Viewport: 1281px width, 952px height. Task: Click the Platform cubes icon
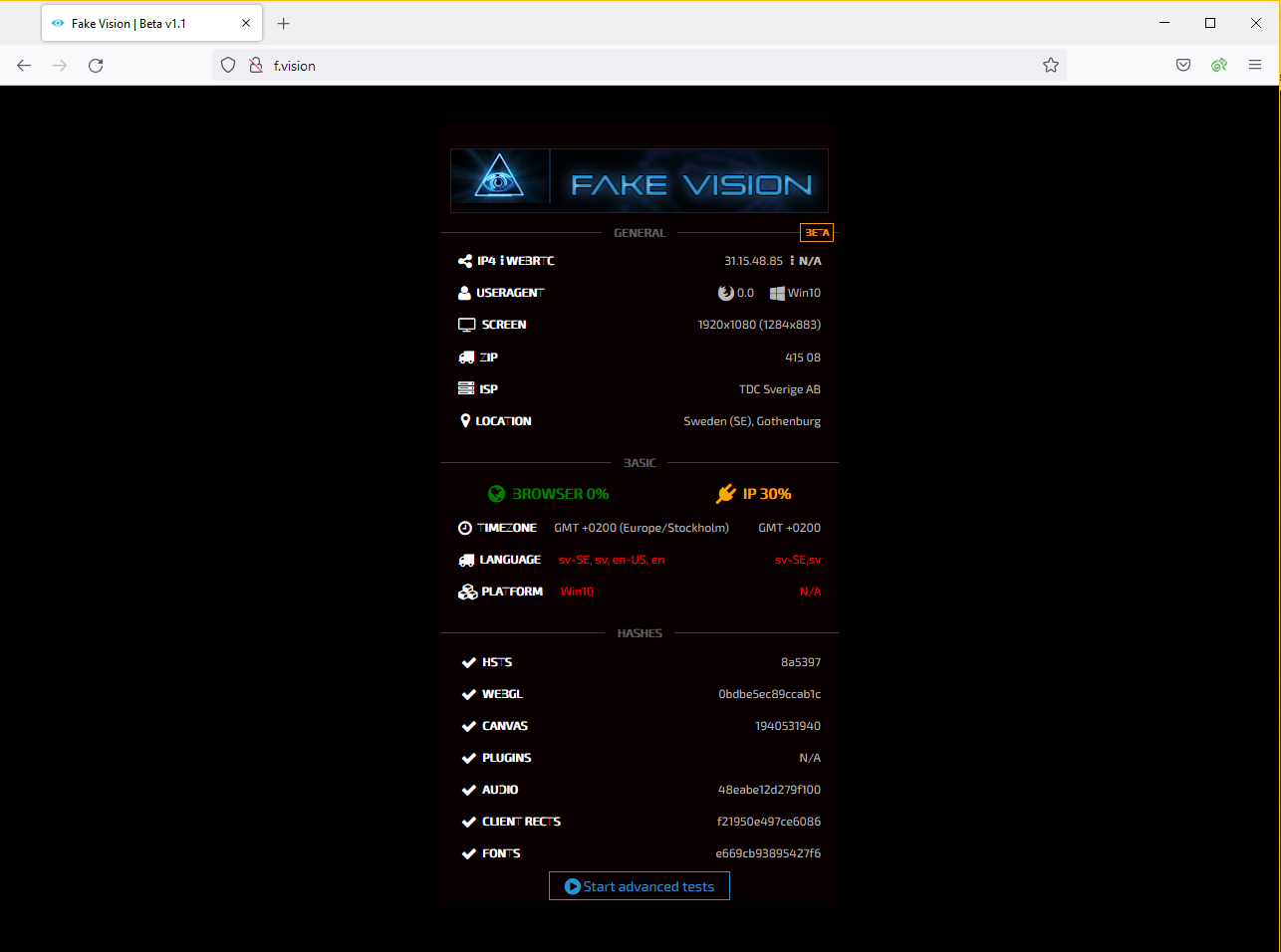pyautogui.click(x=467, y=592)
